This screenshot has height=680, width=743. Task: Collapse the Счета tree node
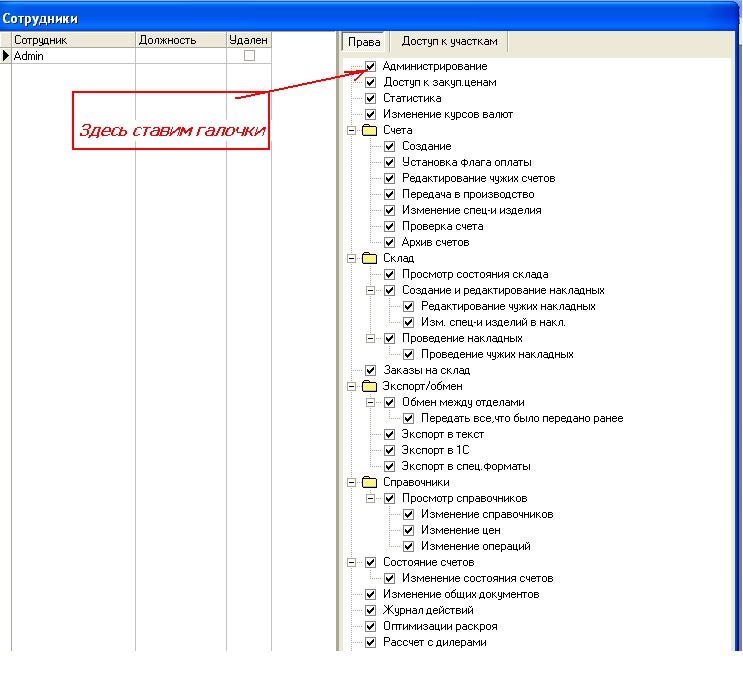(x=352, y=130)
